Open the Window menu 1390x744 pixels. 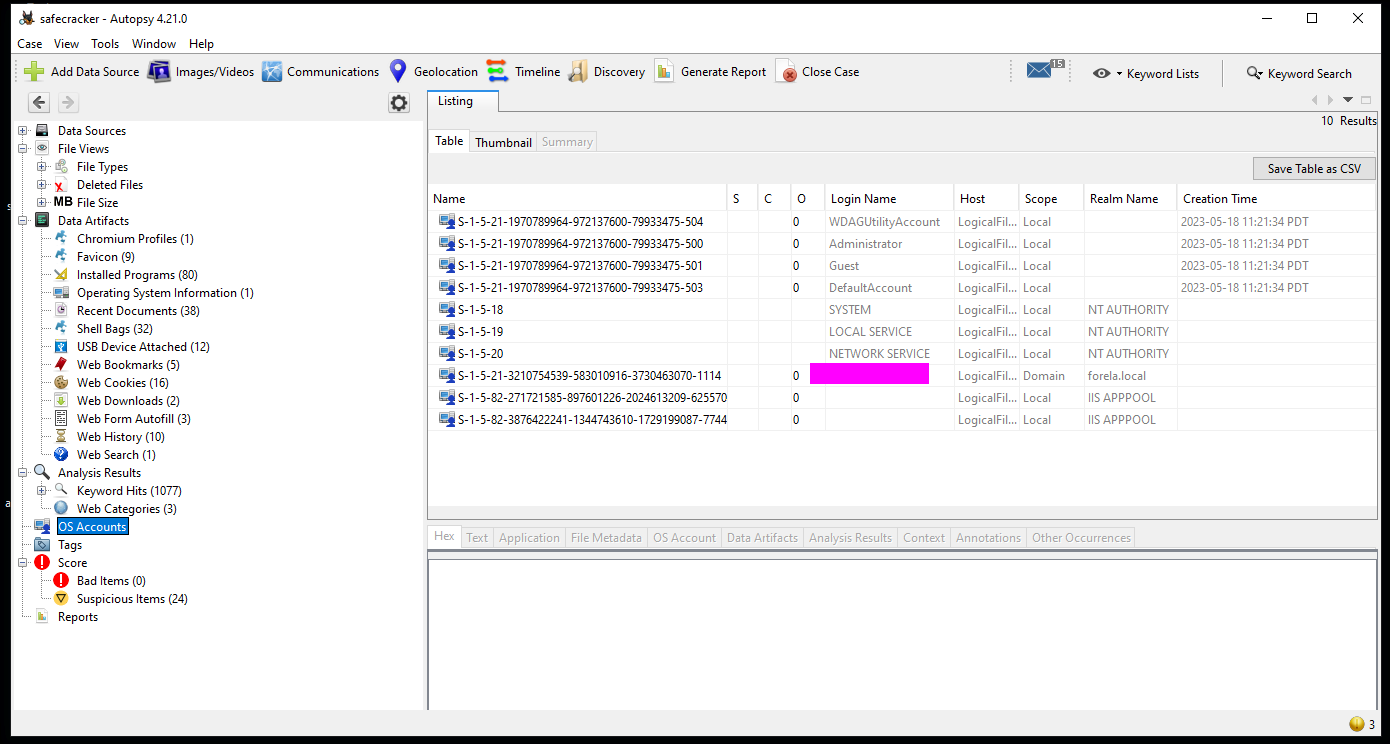[x=154, y=44]
